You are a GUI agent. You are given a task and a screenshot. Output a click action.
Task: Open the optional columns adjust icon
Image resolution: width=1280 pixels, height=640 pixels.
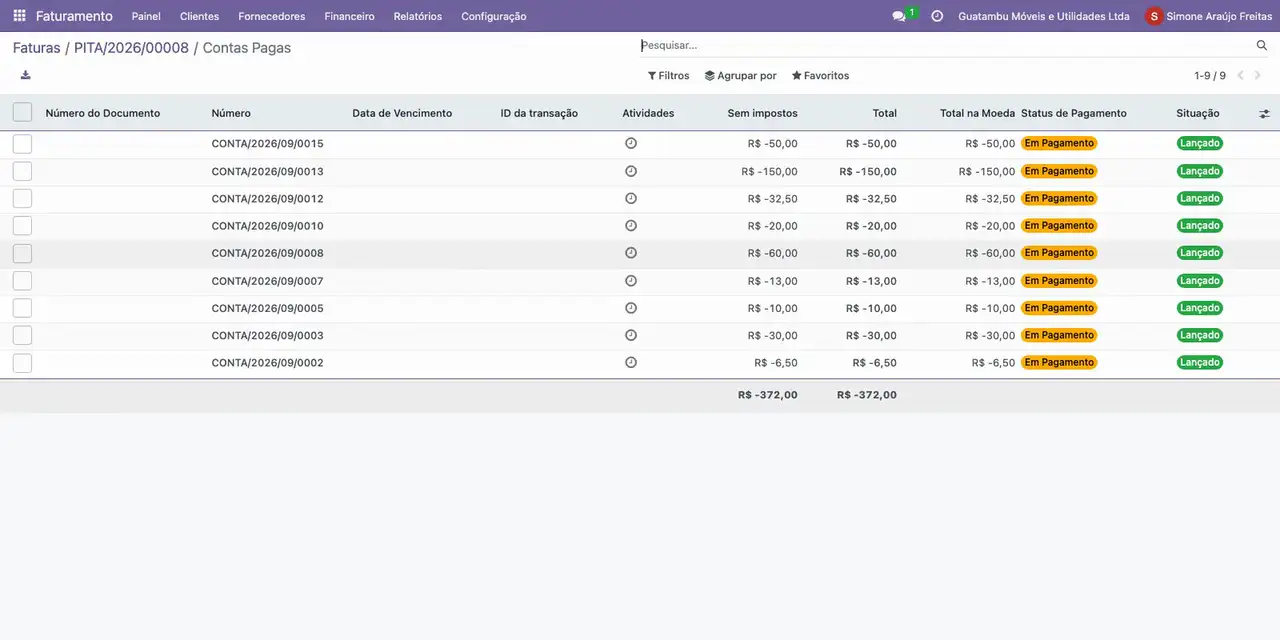click(1264, 114)
